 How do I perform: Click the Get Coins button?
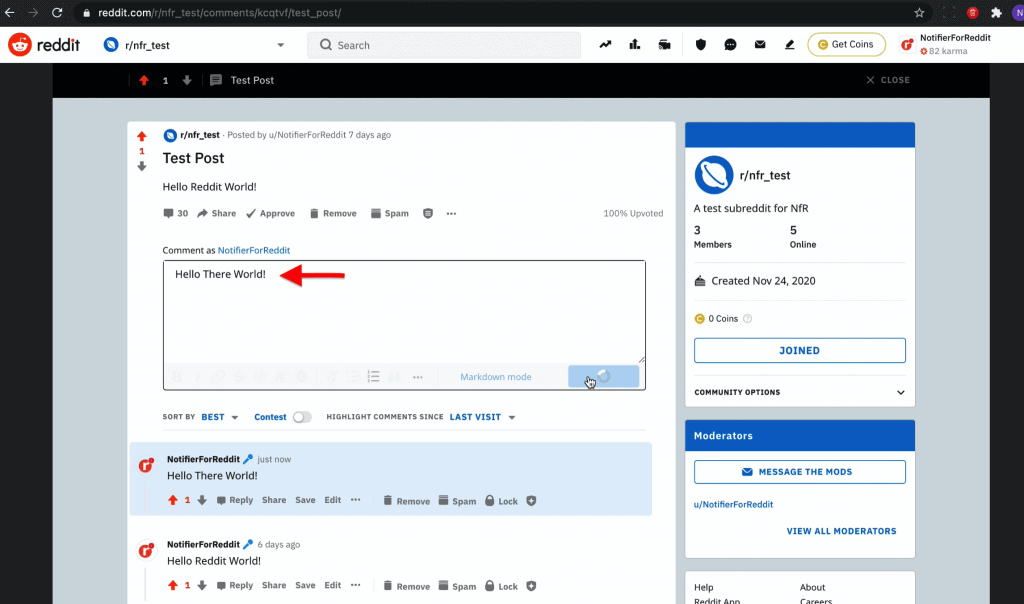(x=846, y=44)
